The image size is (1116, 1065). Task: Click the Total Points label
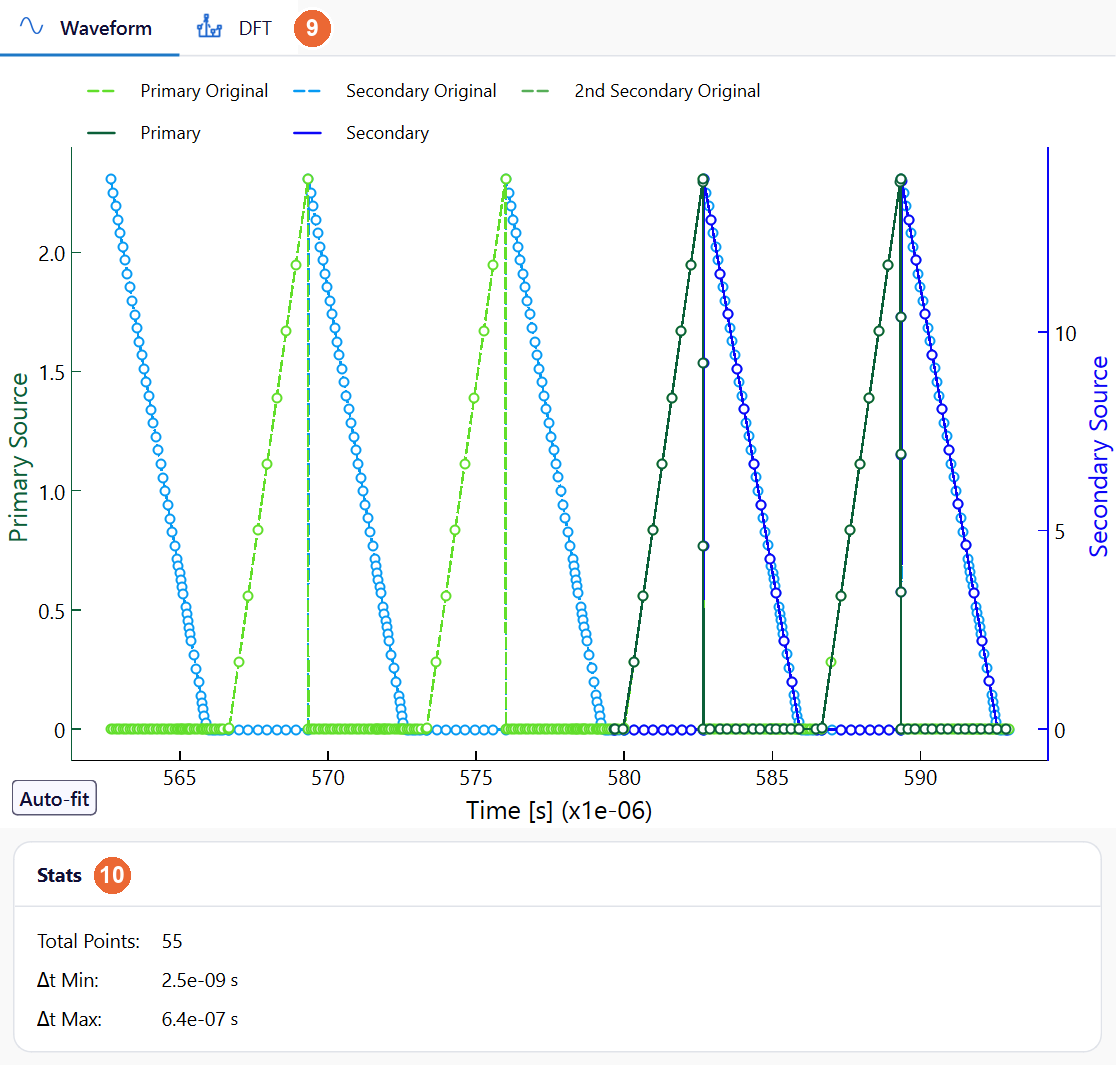pyautogui.click(x=88, y=941)
